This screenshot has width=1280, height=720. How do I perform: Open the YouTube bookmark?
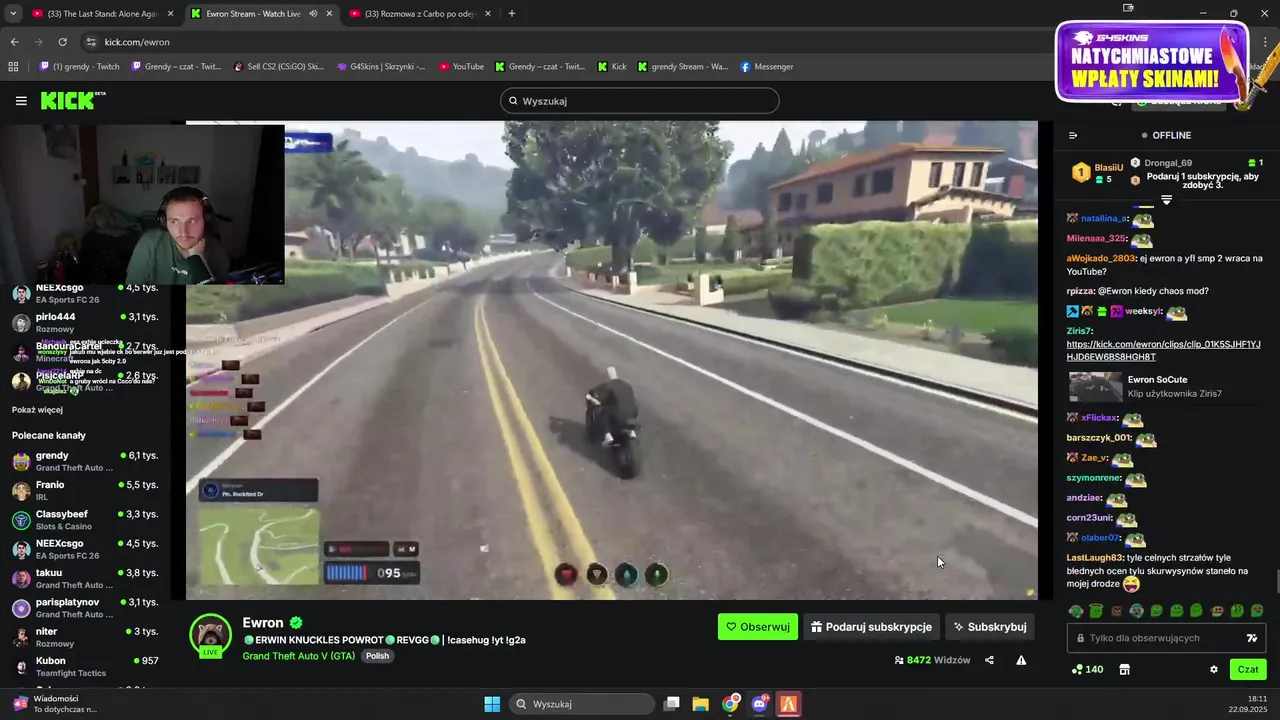(x=460, y=67)
